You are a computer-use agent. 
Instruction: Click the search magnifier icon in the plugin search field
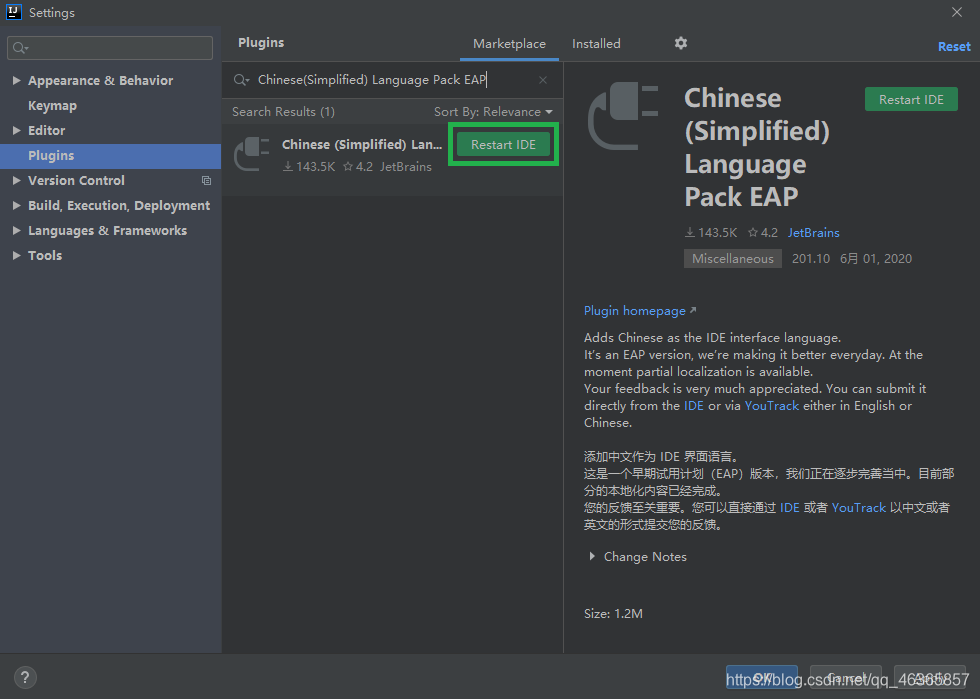click(x=241, y=80)
